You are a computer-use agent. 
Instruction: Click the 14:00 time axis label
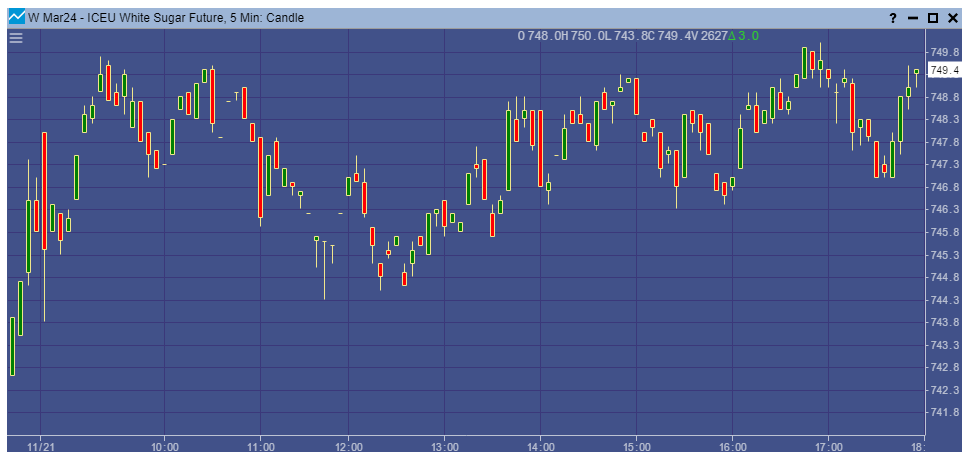coord(541,447)
